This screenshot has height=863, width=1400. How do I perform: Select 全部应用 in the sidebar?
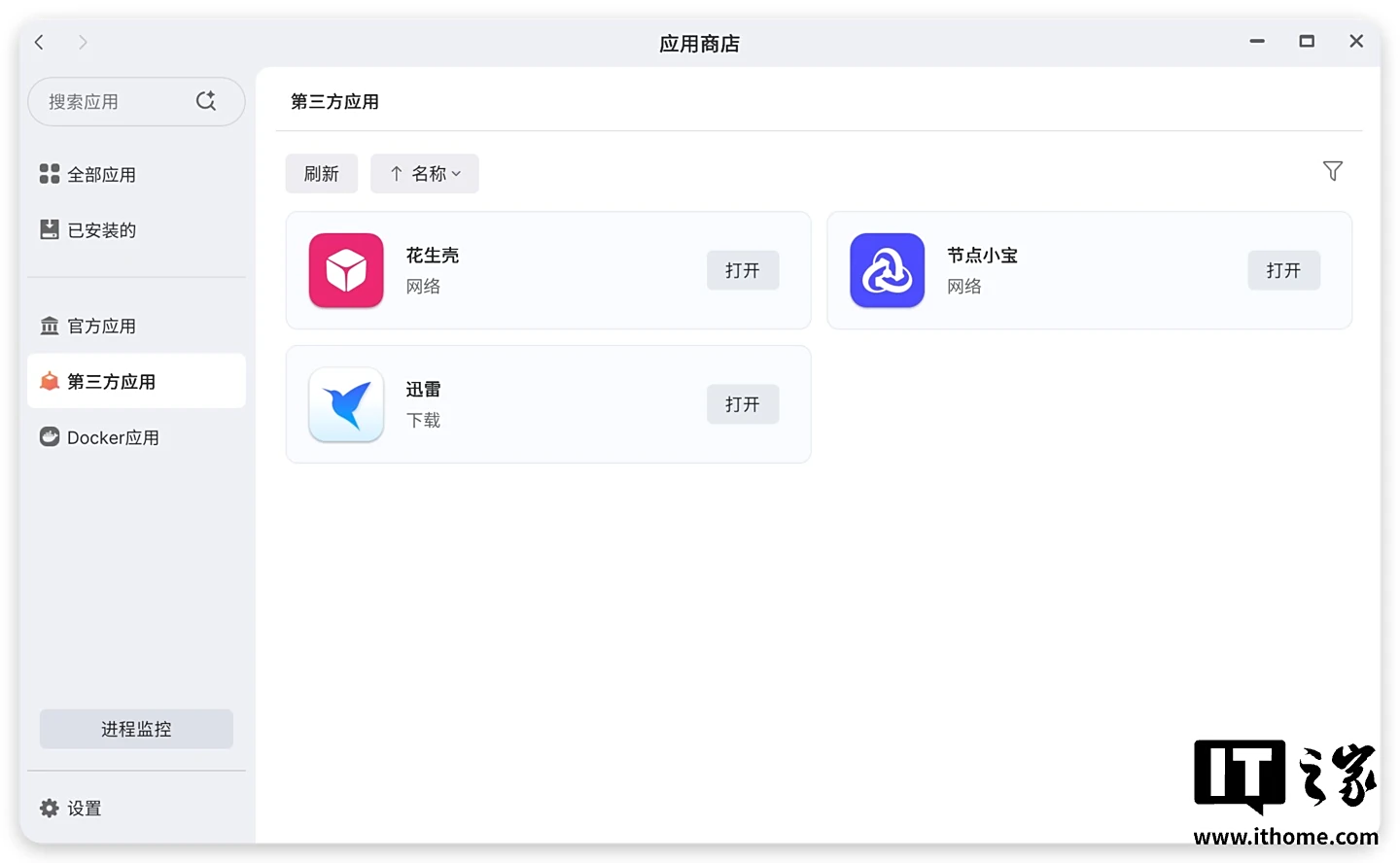101,175
